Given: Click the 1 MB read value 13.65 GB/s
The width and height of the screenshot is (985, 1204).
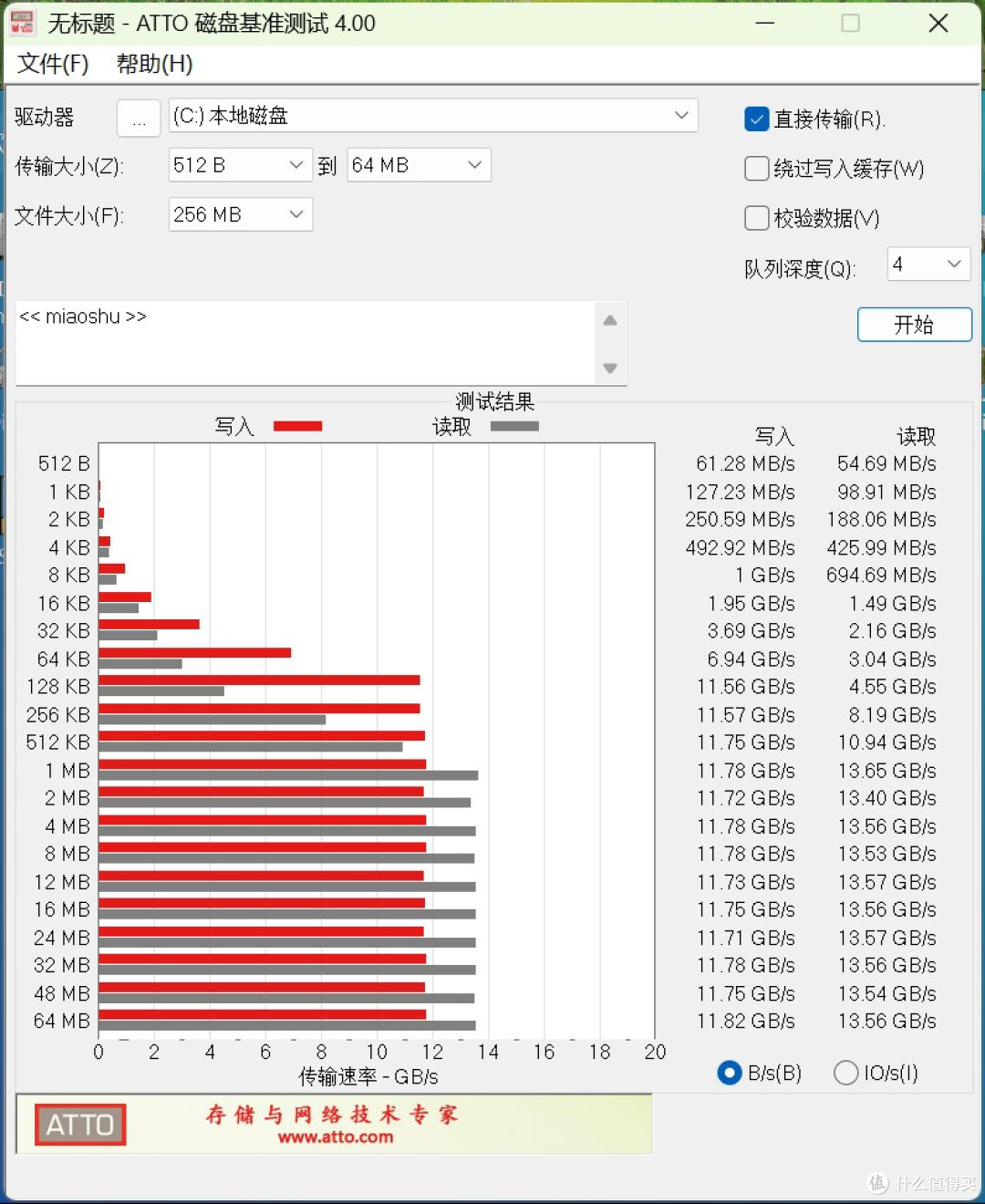Looking at the screenshot, I should pyautogui.click(x=887, y=771).
